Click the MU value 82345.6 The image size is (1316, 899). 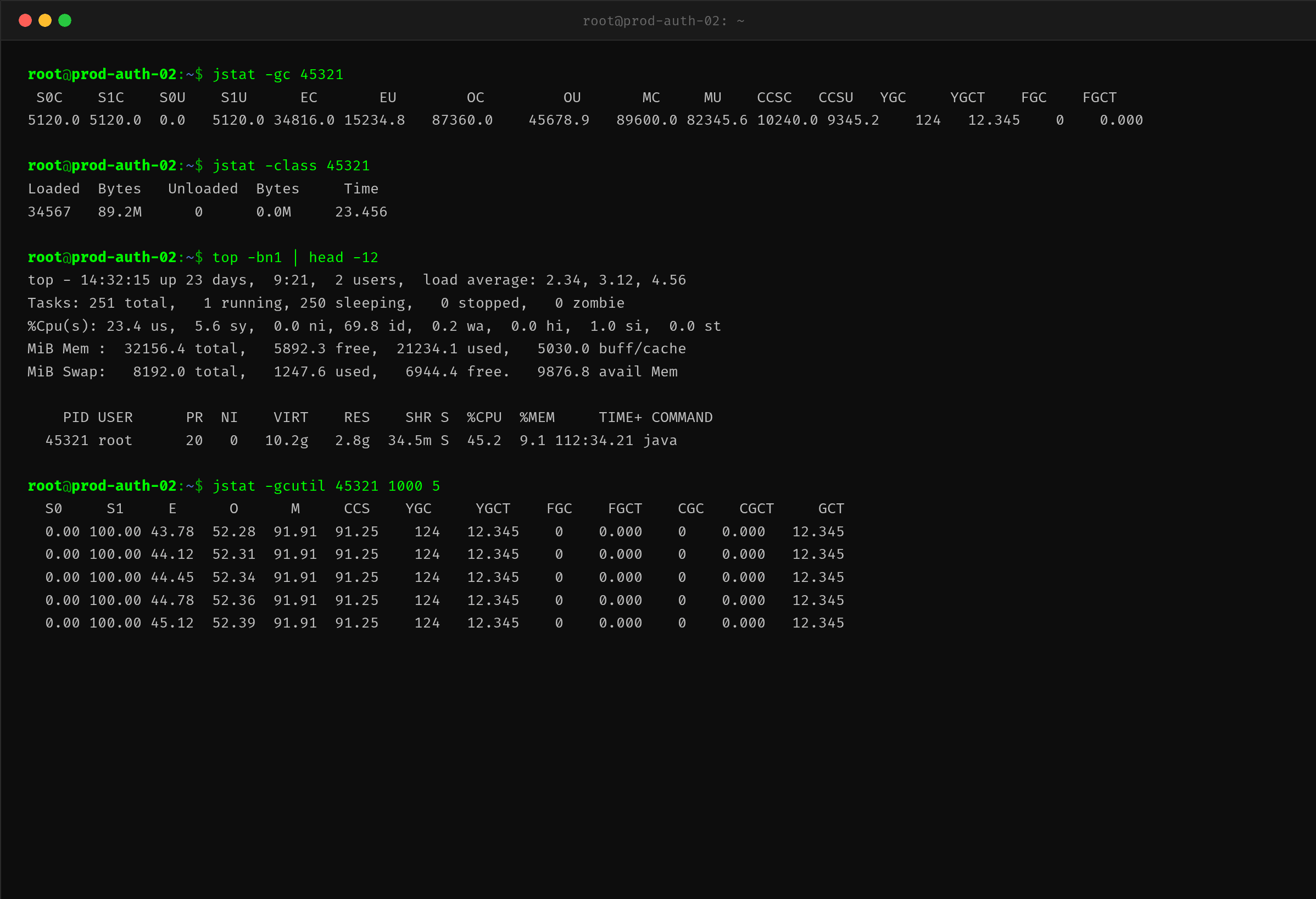[x=717, y=120]
